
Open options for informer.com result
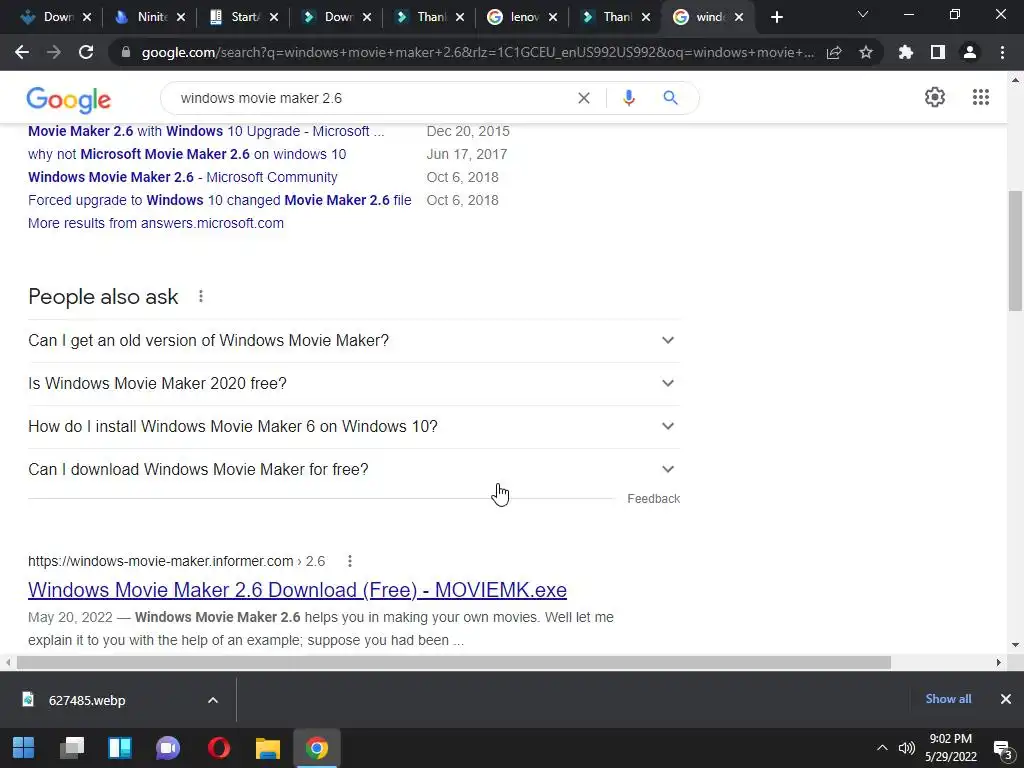[350, 561]
